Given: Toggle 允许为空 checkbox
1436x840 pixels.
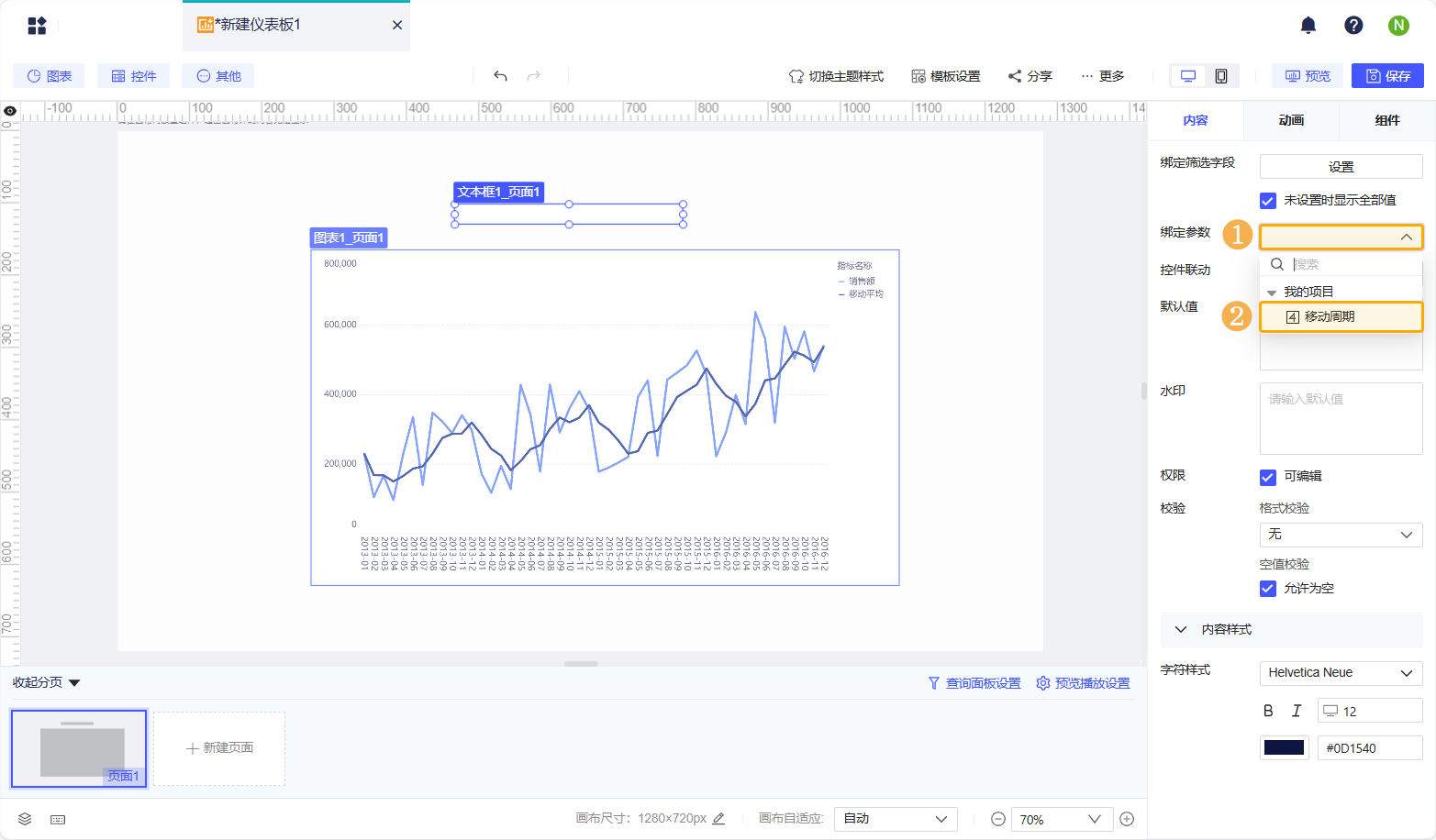Looking at the screenshot, I should [x=1268, y=589].
